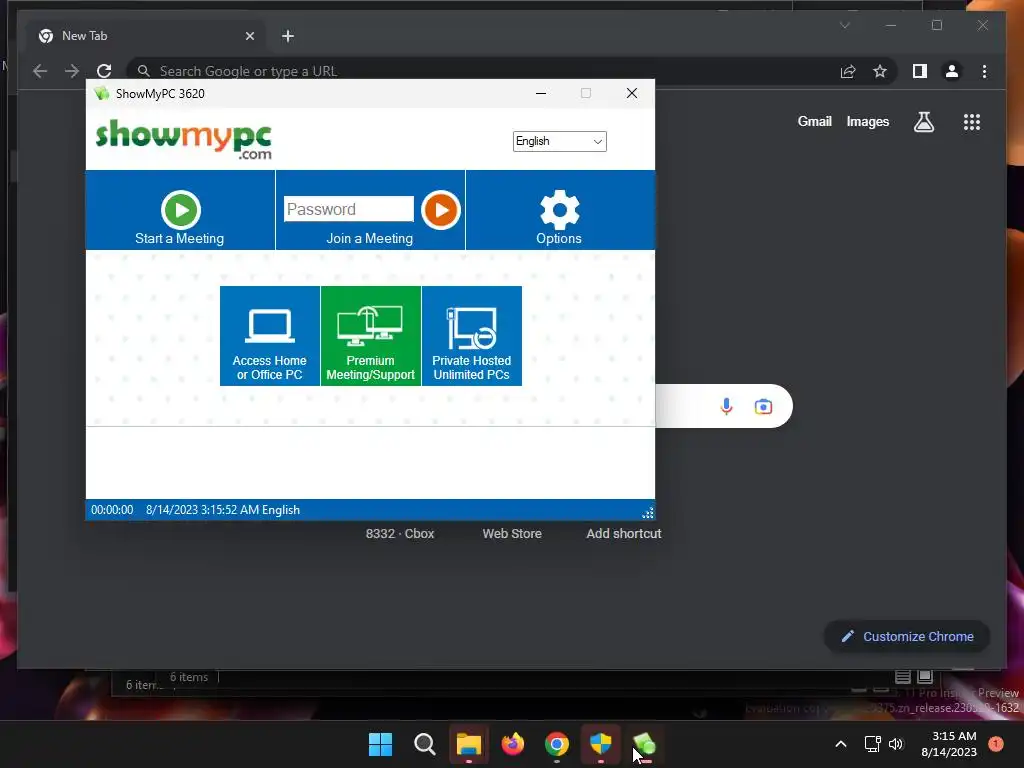The width and height of the screenshot is (1024, 768).
Task: Open Windows Security shield on taskbar
Action: [601, 744]
